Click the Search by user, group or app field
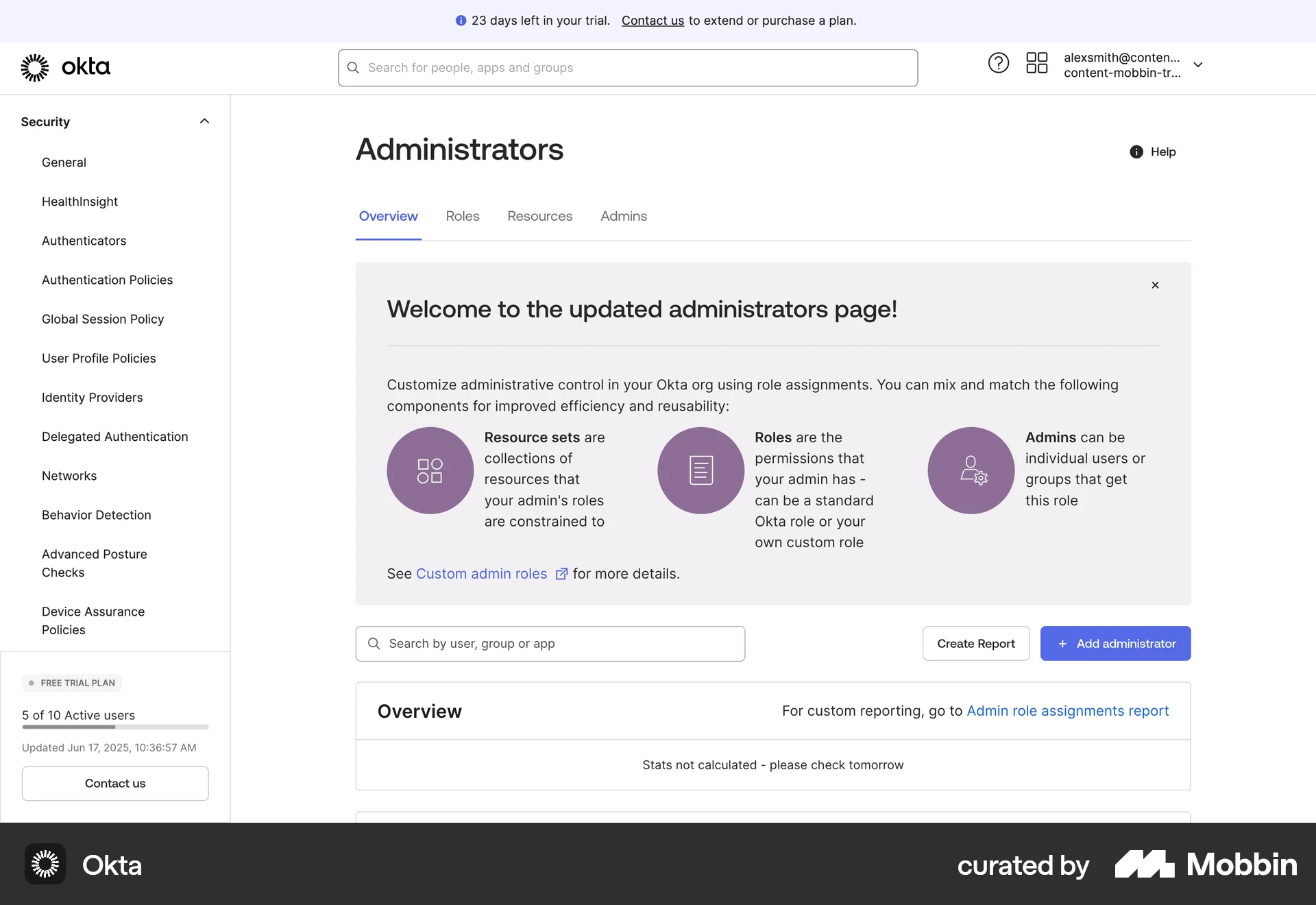Viewport: 1316px width, 905px height. (550, 643)
